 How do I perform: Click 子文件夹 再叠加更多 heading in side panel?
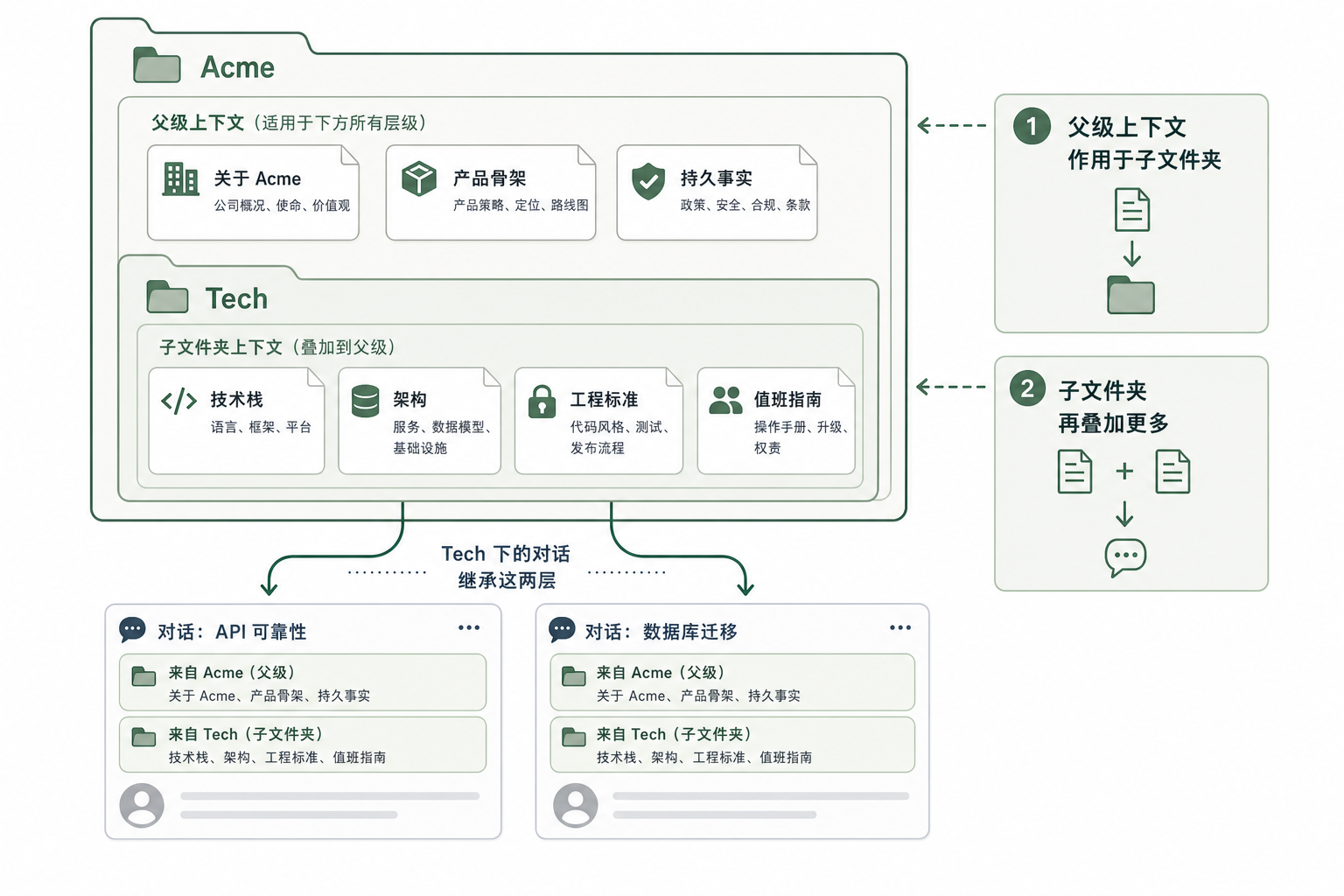[x=1114, y=407]
